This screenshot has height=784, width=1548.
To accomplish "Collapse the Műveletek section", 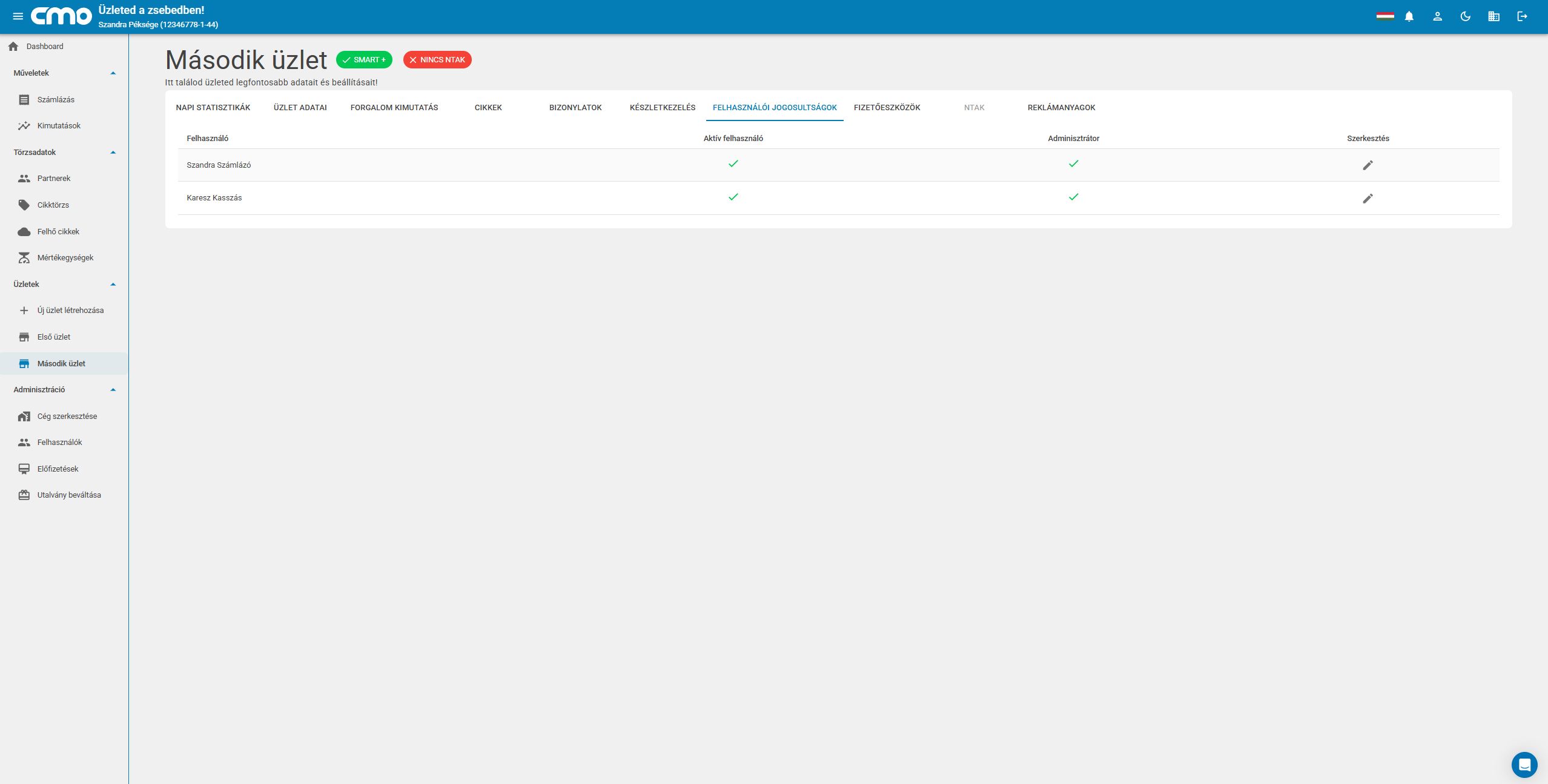I will point(113,73).
